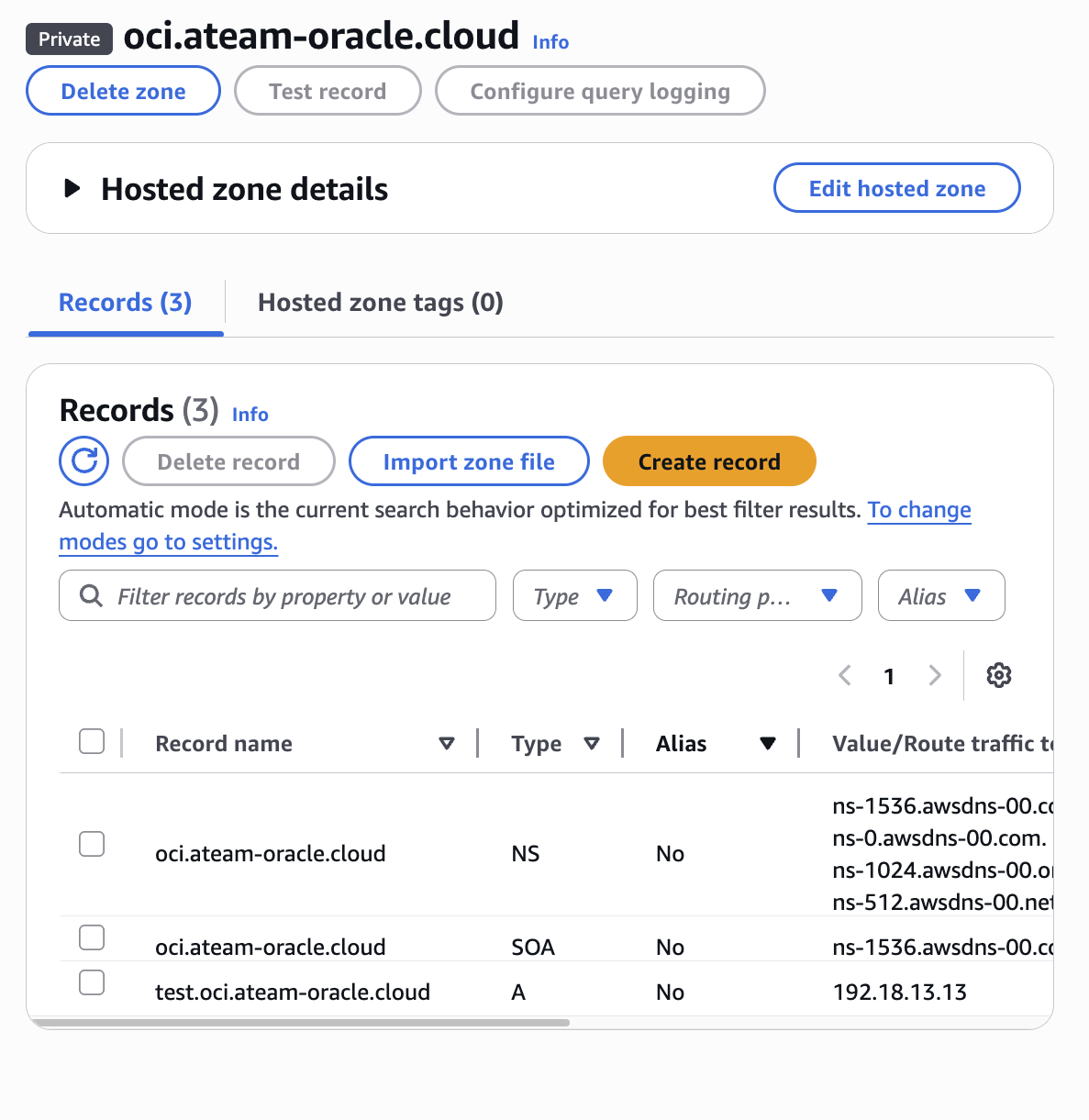Select the SOA record checkbox
This screenshot has width=1089, height=1120.
(x=92, y=937)
